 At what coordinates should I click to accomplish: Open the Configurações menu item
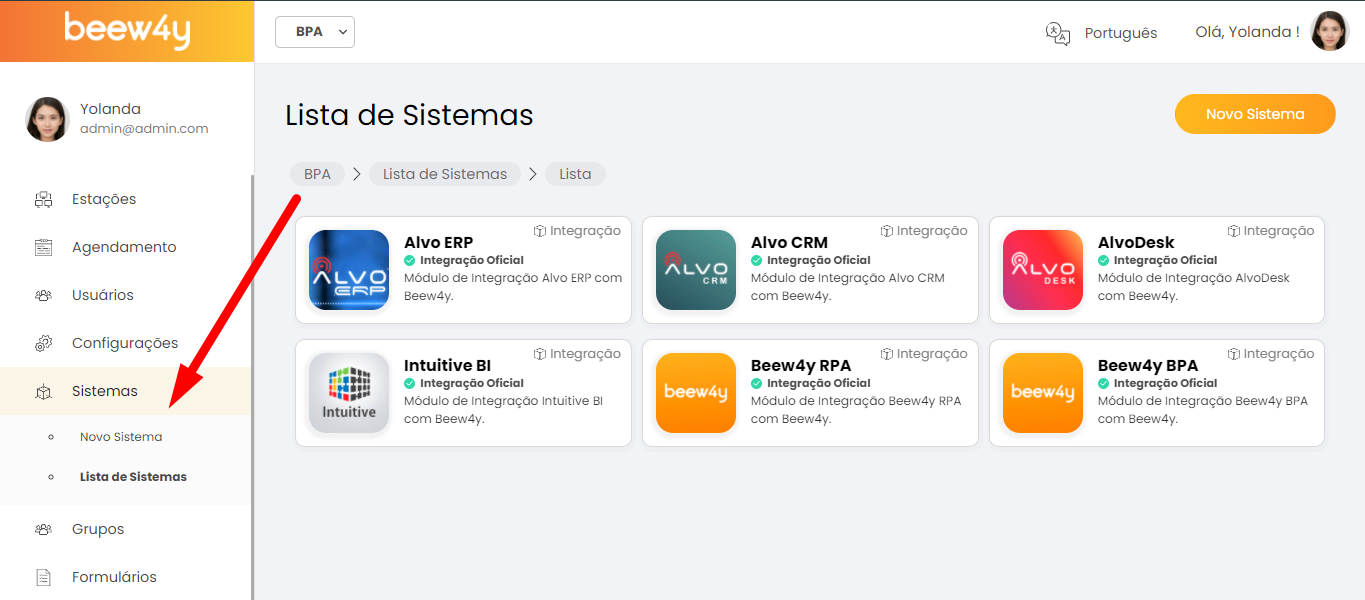126,343
